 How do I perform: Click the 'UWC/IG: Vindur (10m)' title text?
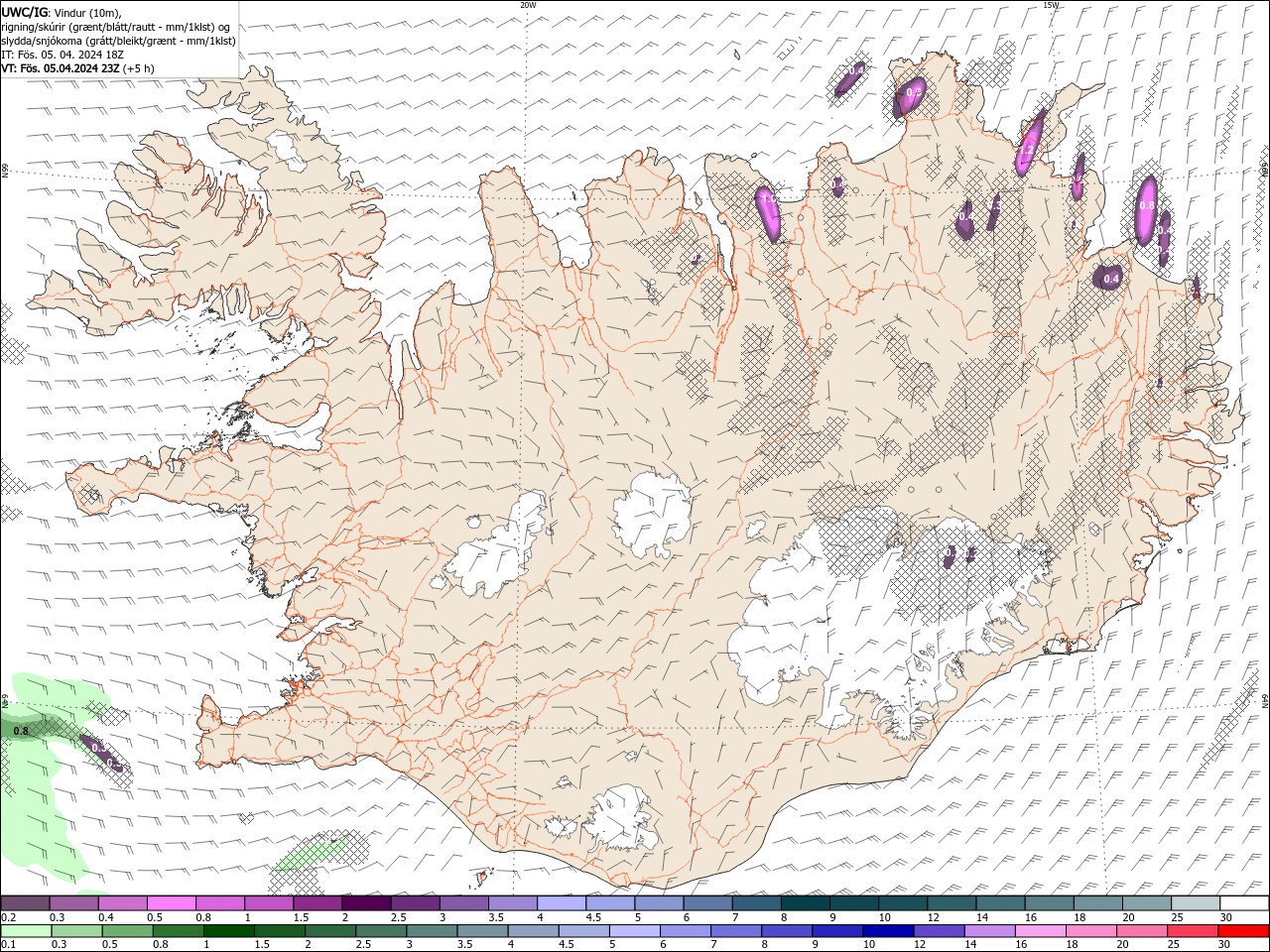61,12
